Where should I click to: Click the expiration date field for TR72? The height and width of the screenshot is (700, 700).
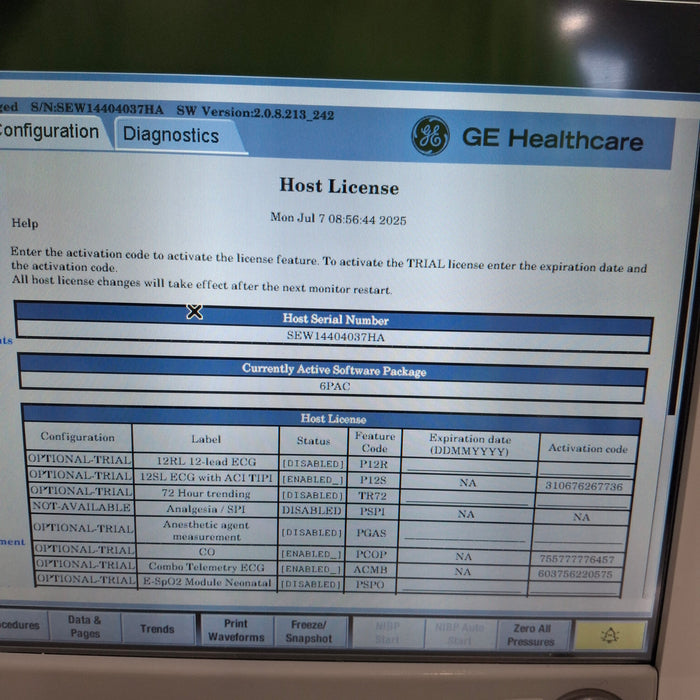467,498
